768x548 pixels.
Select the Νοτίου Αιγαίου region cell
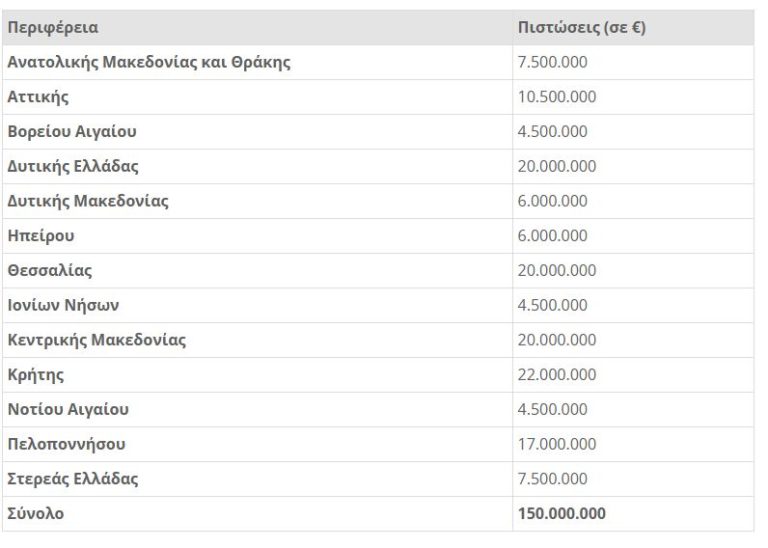coord(68,409)
